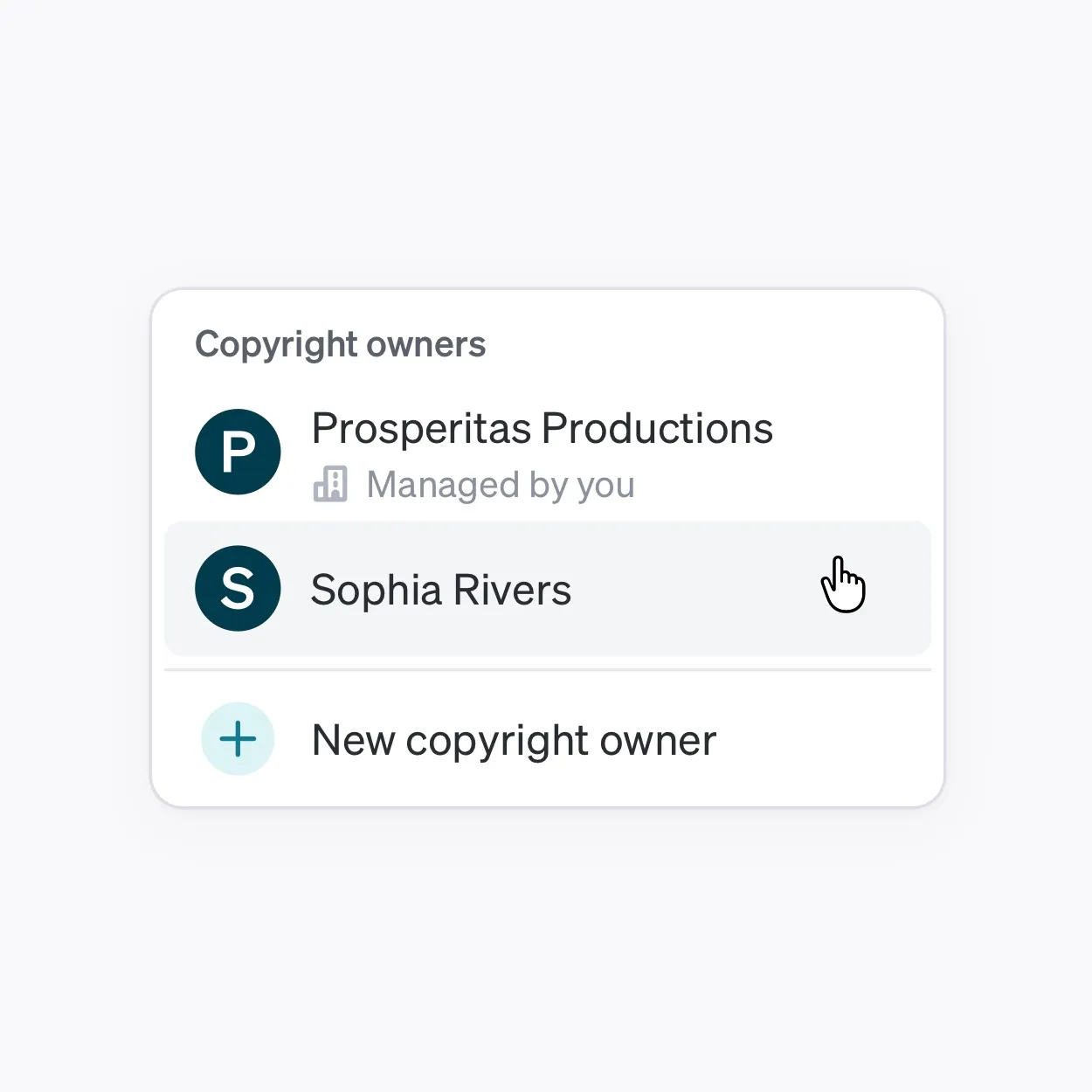Click the Copyright owners heading
The image size is (1092, 1092).
coord(341,345)
